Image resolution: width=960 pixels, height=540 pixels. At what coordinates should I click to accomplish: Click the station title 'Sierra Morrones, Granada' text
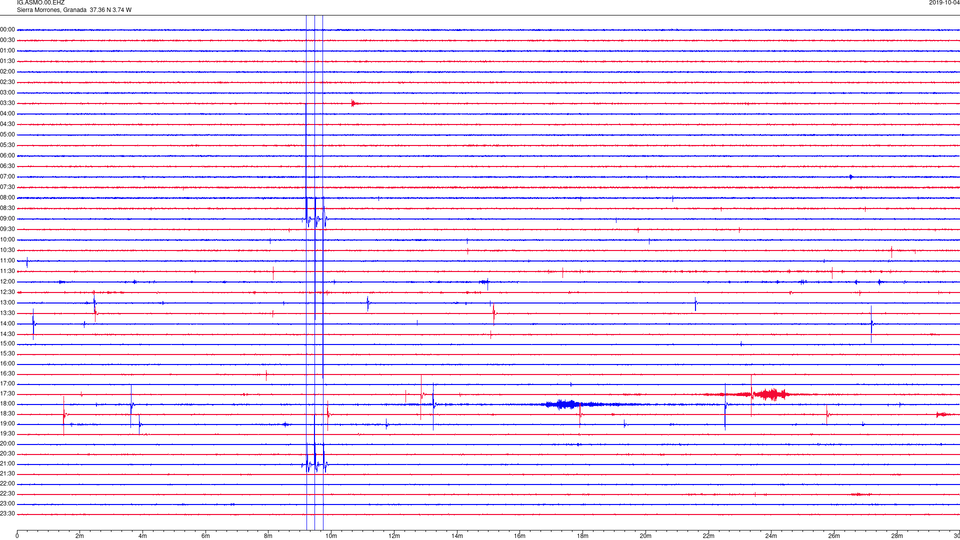coord(52,10)
